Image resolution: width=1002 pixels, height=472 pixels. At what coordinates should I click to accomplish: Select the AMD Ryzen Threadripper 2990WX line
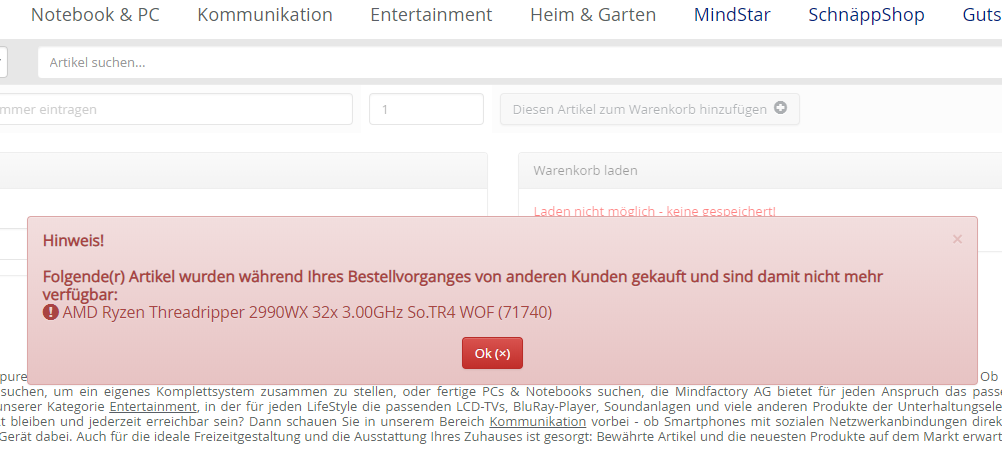[x=307, y=312]
